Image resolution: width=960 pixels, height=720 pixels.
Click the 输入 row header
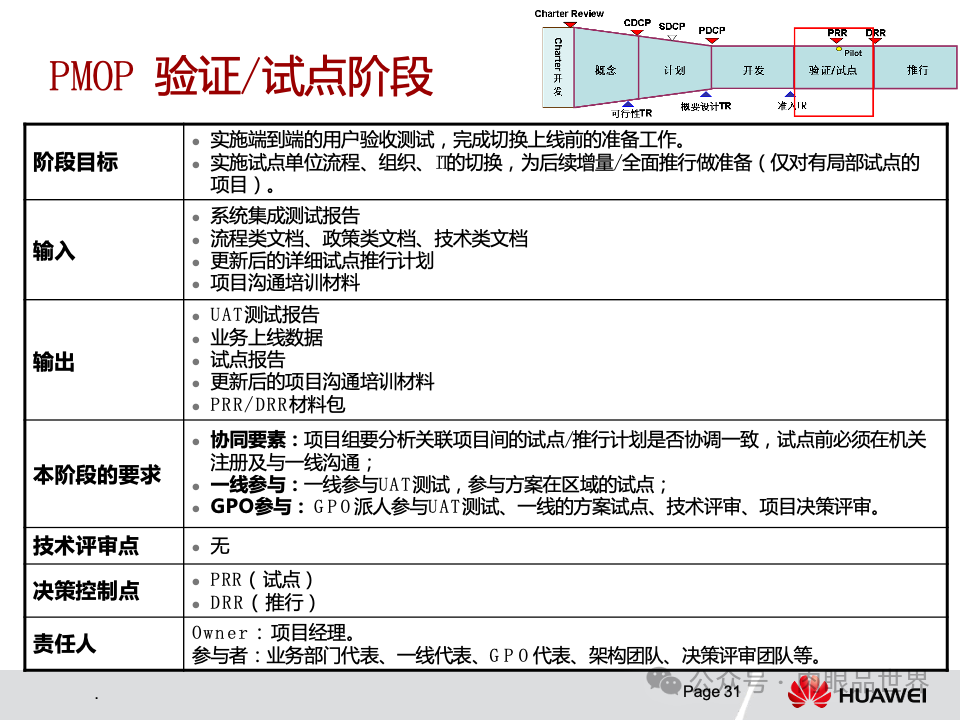54,250
